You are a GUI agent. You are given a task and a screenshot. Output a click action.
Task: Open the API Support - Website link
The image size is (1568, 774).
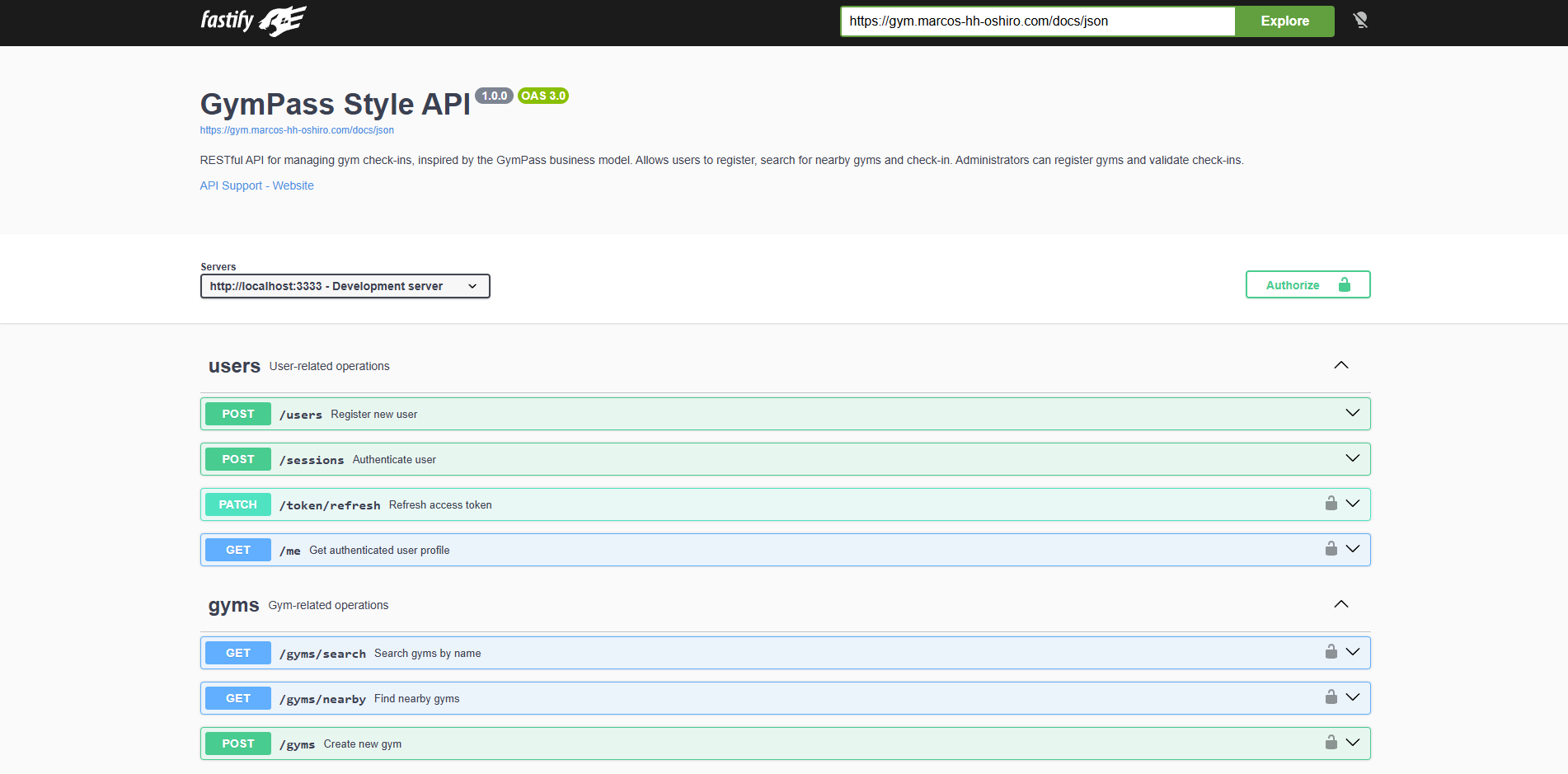256,185
